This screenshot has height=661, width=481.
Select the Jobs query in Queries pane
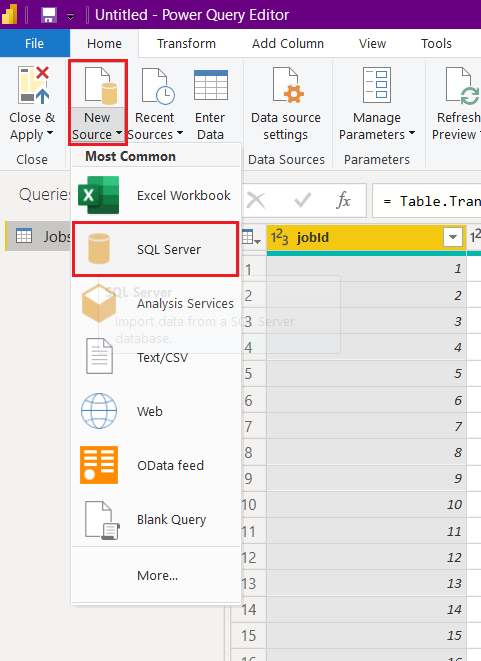(38, 236)
